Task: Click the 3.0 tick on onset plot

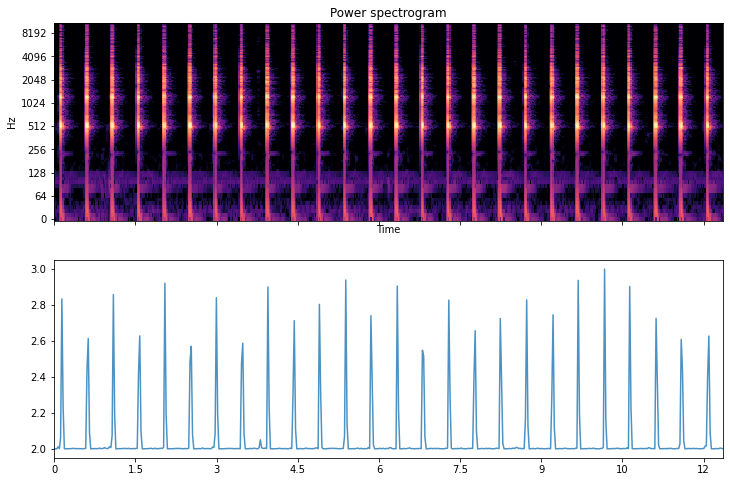Action: 38,270
